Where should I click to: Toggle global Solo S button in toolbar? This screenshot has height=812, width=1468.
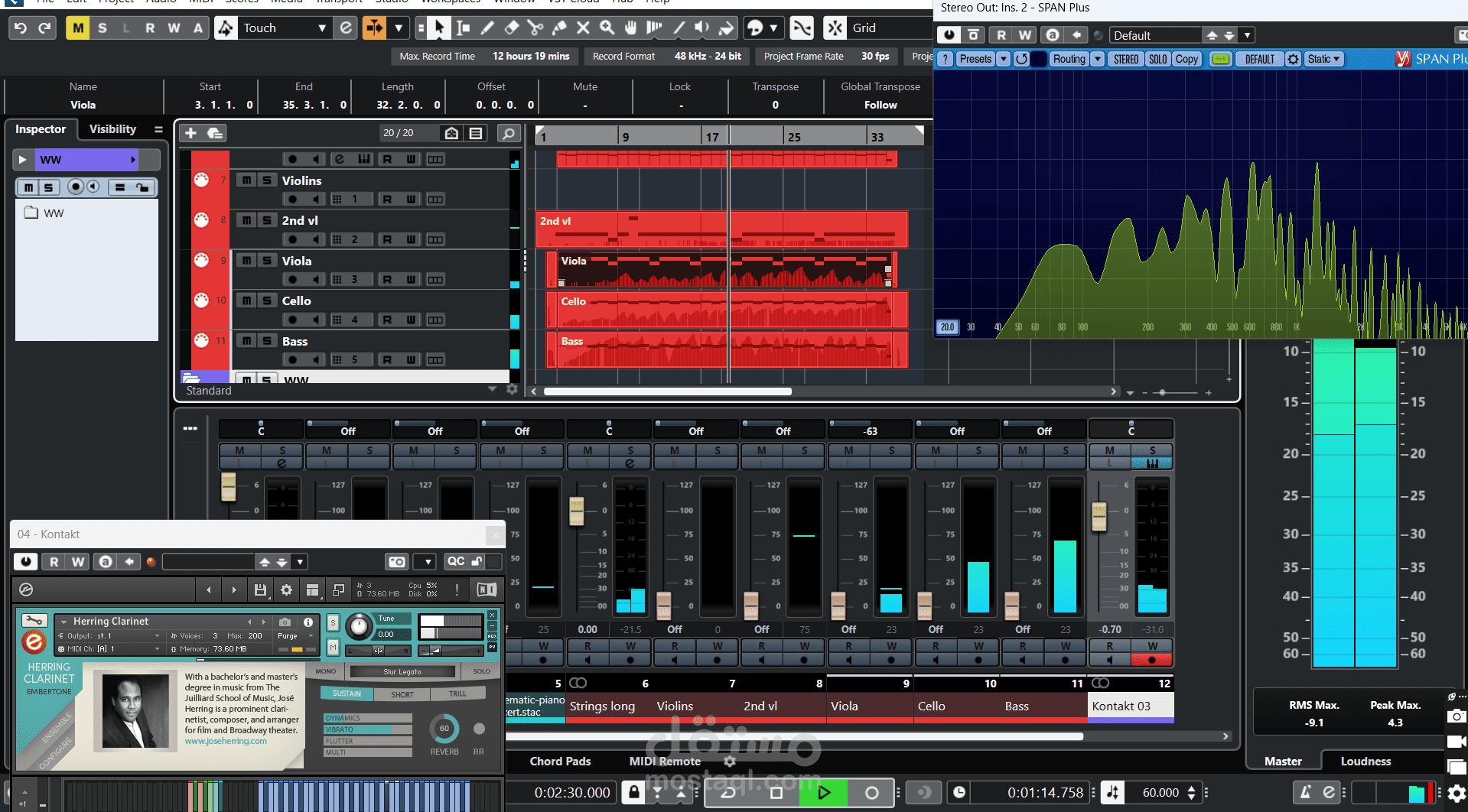tap(103, 28)
